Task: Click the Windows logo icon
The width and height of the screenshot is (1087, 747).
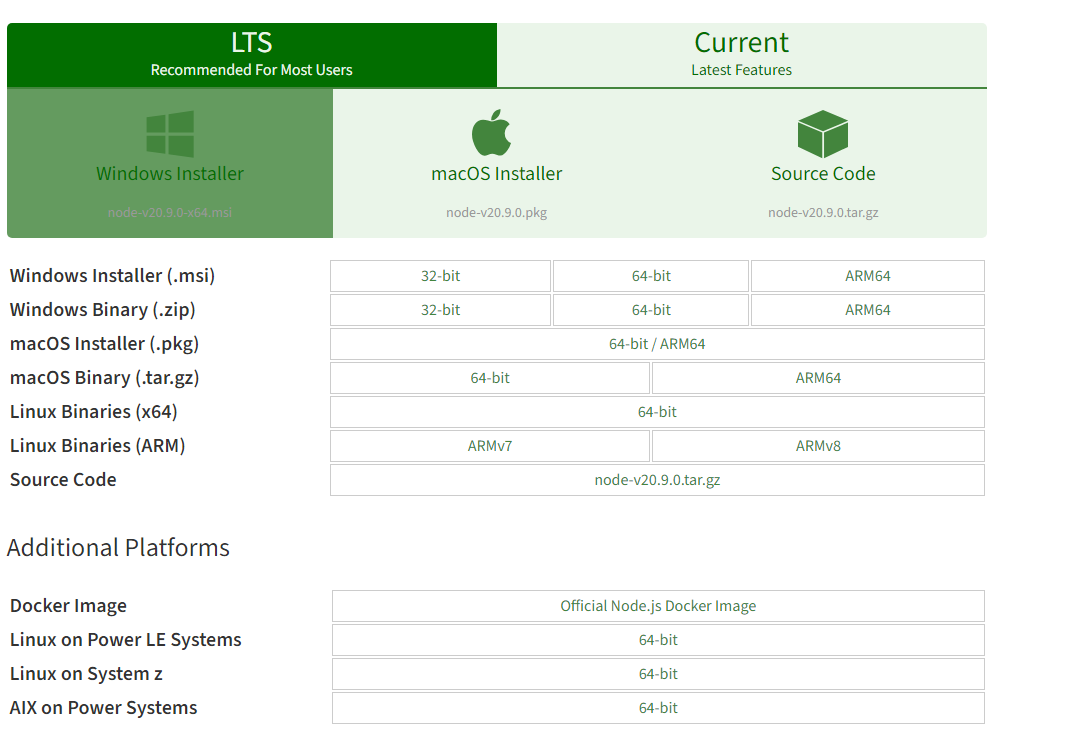Action: [170, 134]
